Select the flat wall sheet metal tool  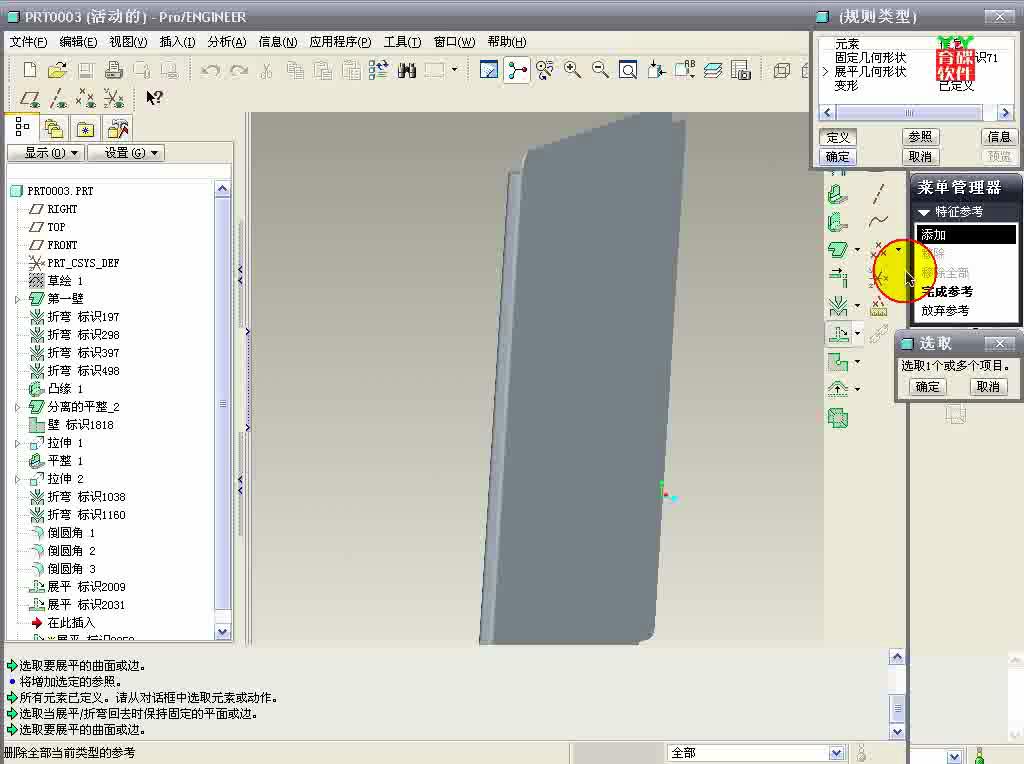coord(838,195)
